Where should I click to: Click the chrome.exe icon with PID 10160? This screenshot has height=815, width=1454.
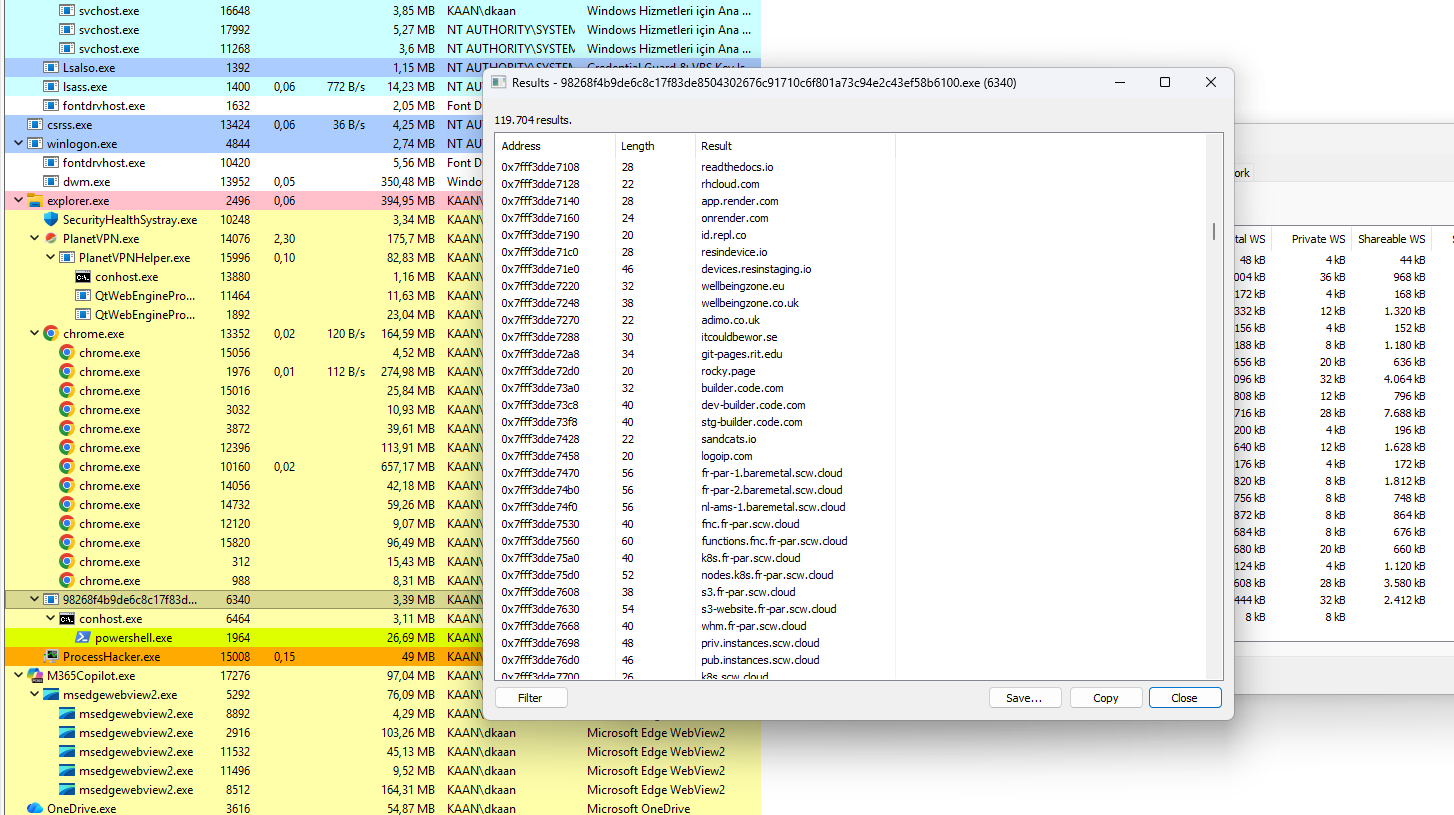[x=67, y=466]
